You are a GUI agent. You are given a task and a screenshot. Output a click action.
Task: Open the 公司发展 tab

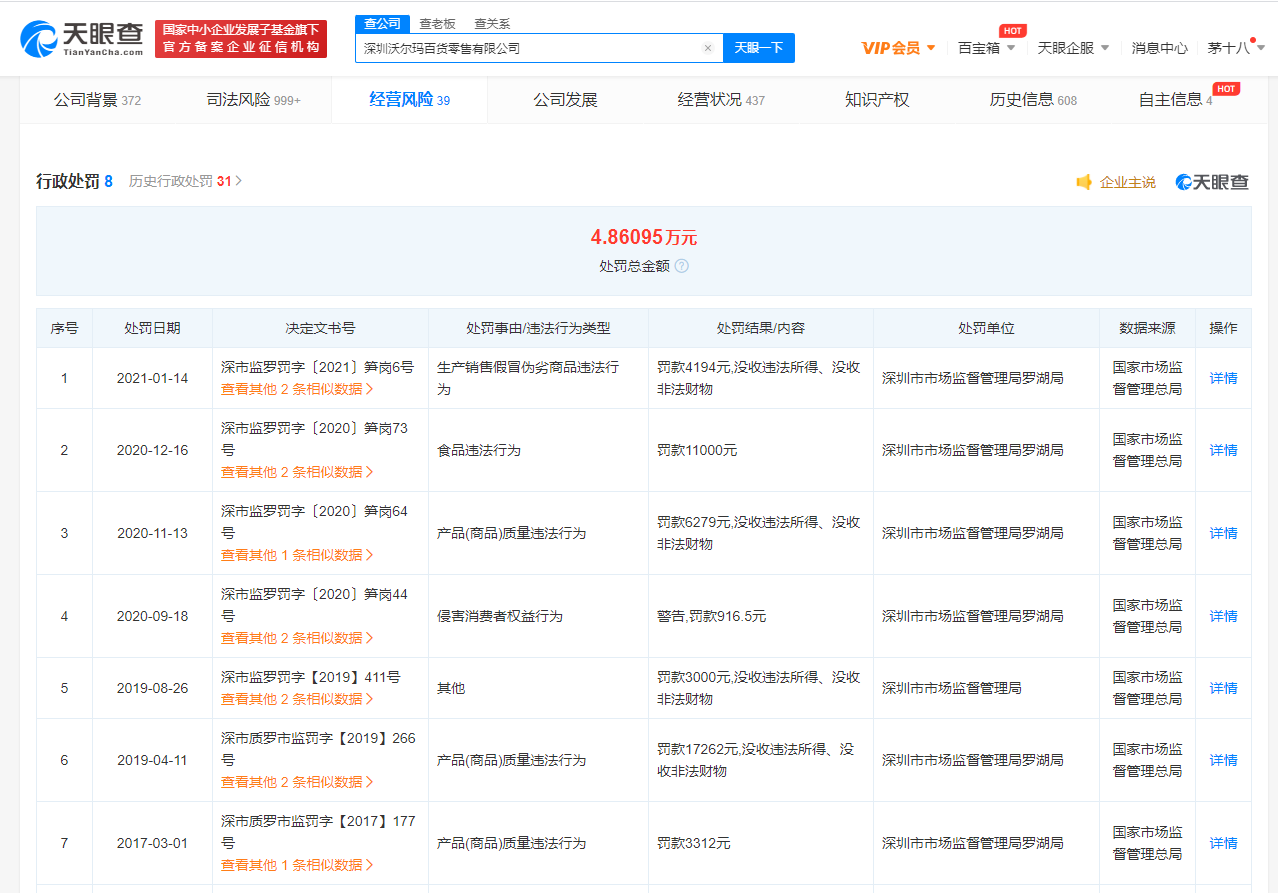pos(565,100)
